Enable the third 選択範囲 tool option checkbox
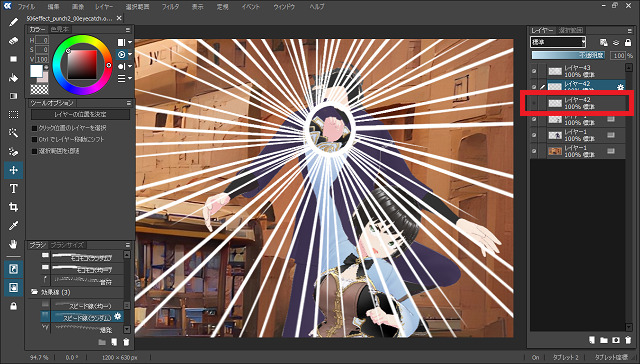The image size is (640, 364). (x=35, y=151)
